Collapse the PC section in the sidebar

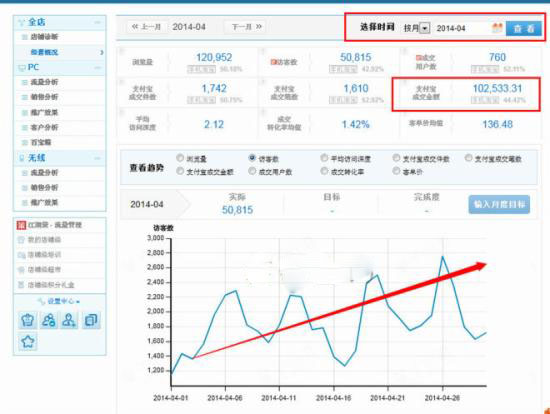[x=97, y=67]
